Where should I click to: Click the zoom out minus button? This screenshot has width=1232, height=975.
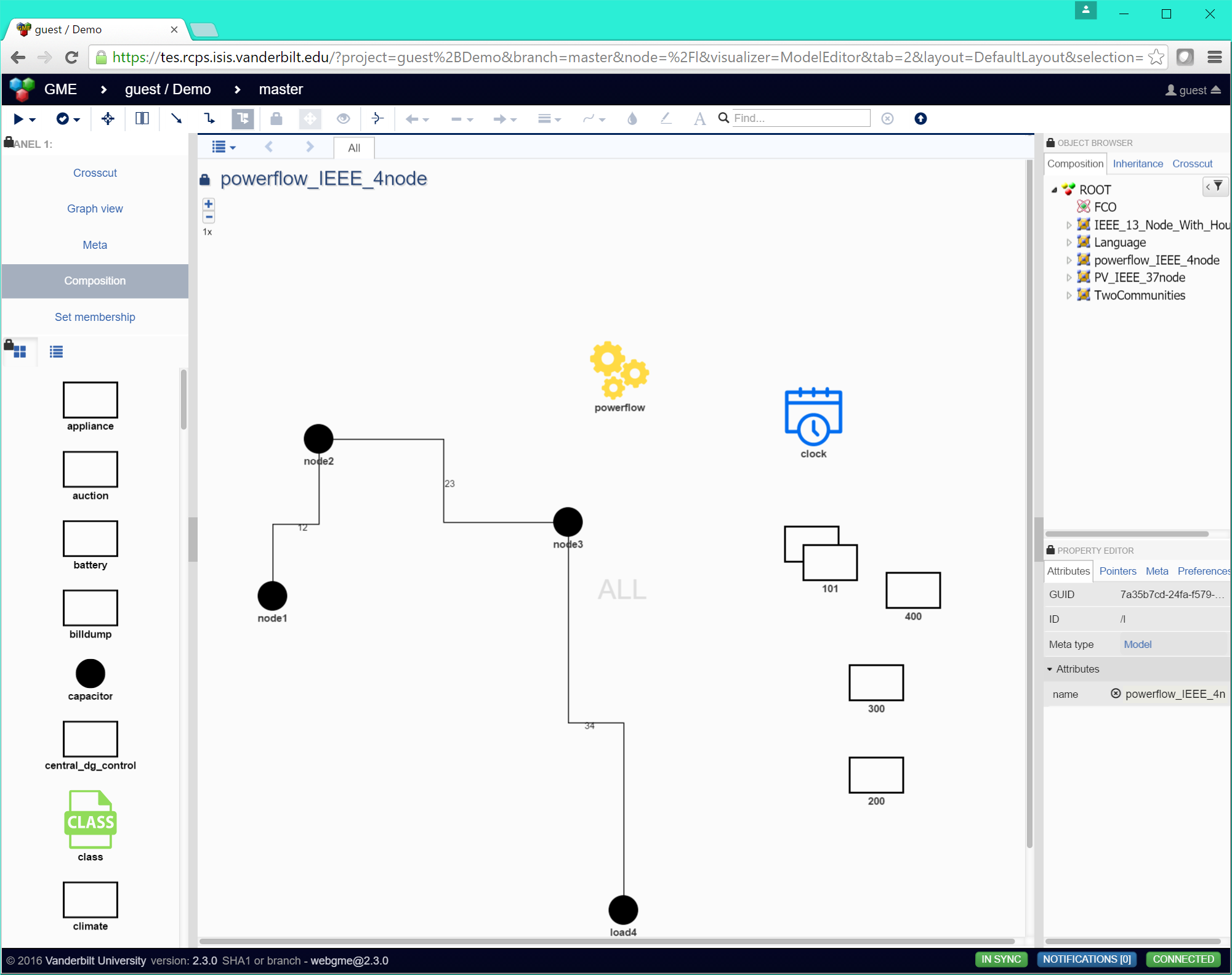pos(209,217)
